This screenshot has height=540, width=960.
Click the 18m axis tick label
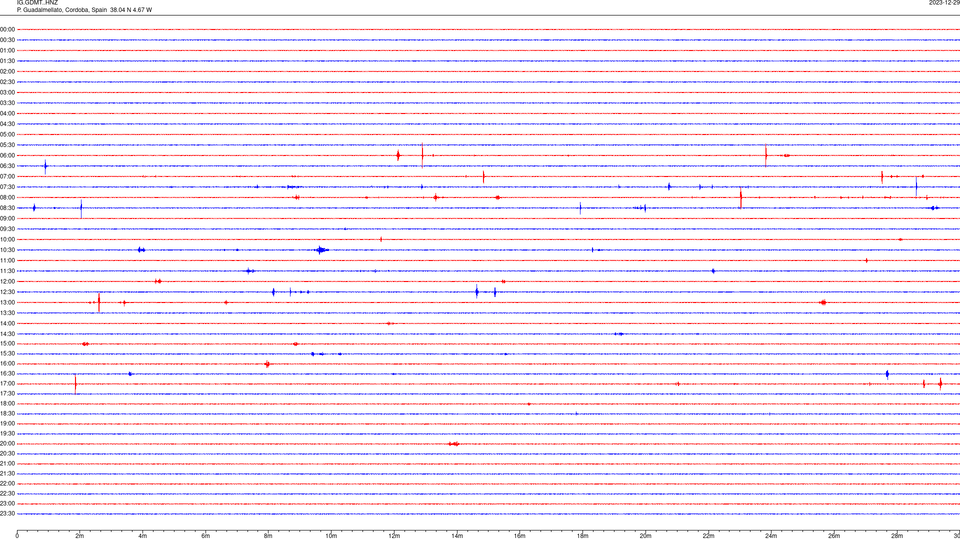[583, 536]
